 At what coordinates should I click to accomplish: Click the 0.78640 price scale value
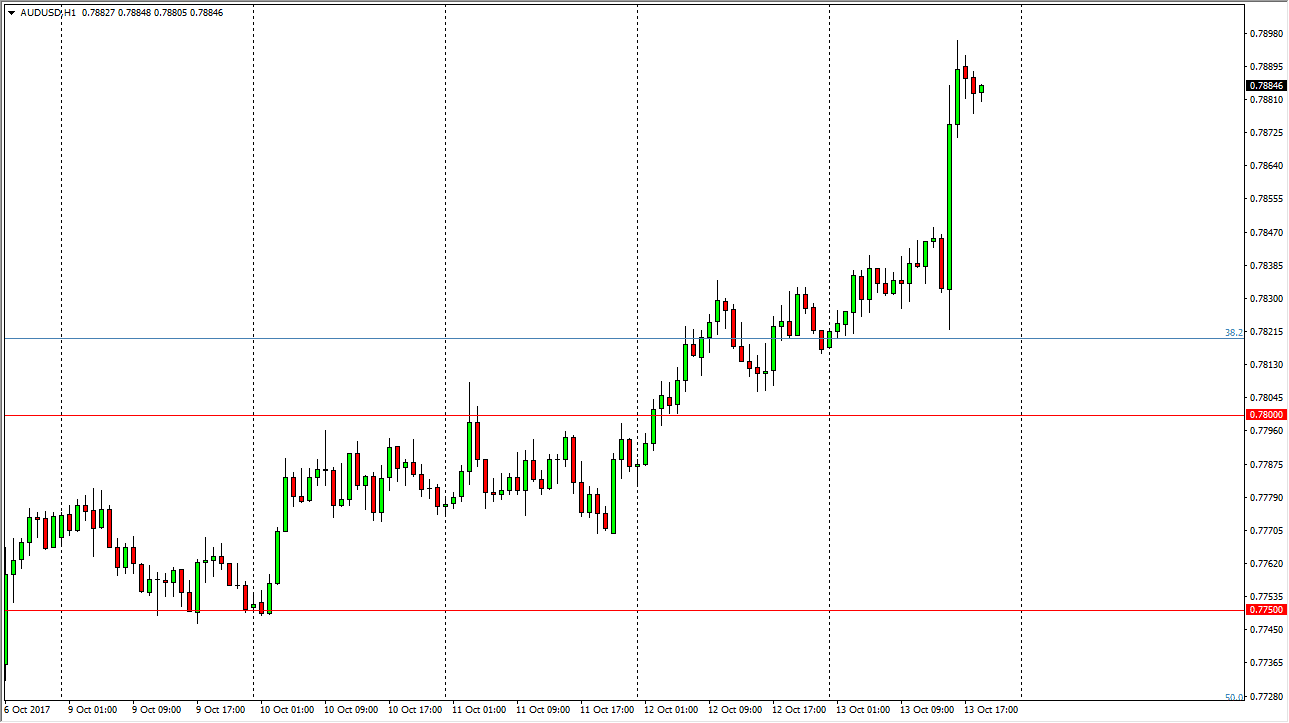(1266, 166)
